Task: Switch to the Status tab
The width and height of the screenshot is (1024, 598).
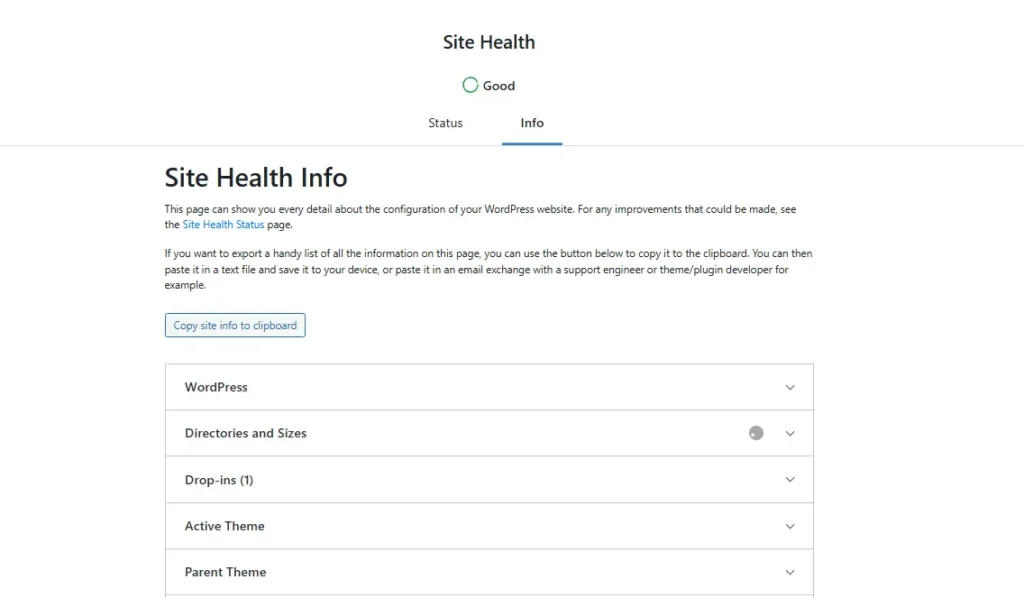Action: (445, 123)
